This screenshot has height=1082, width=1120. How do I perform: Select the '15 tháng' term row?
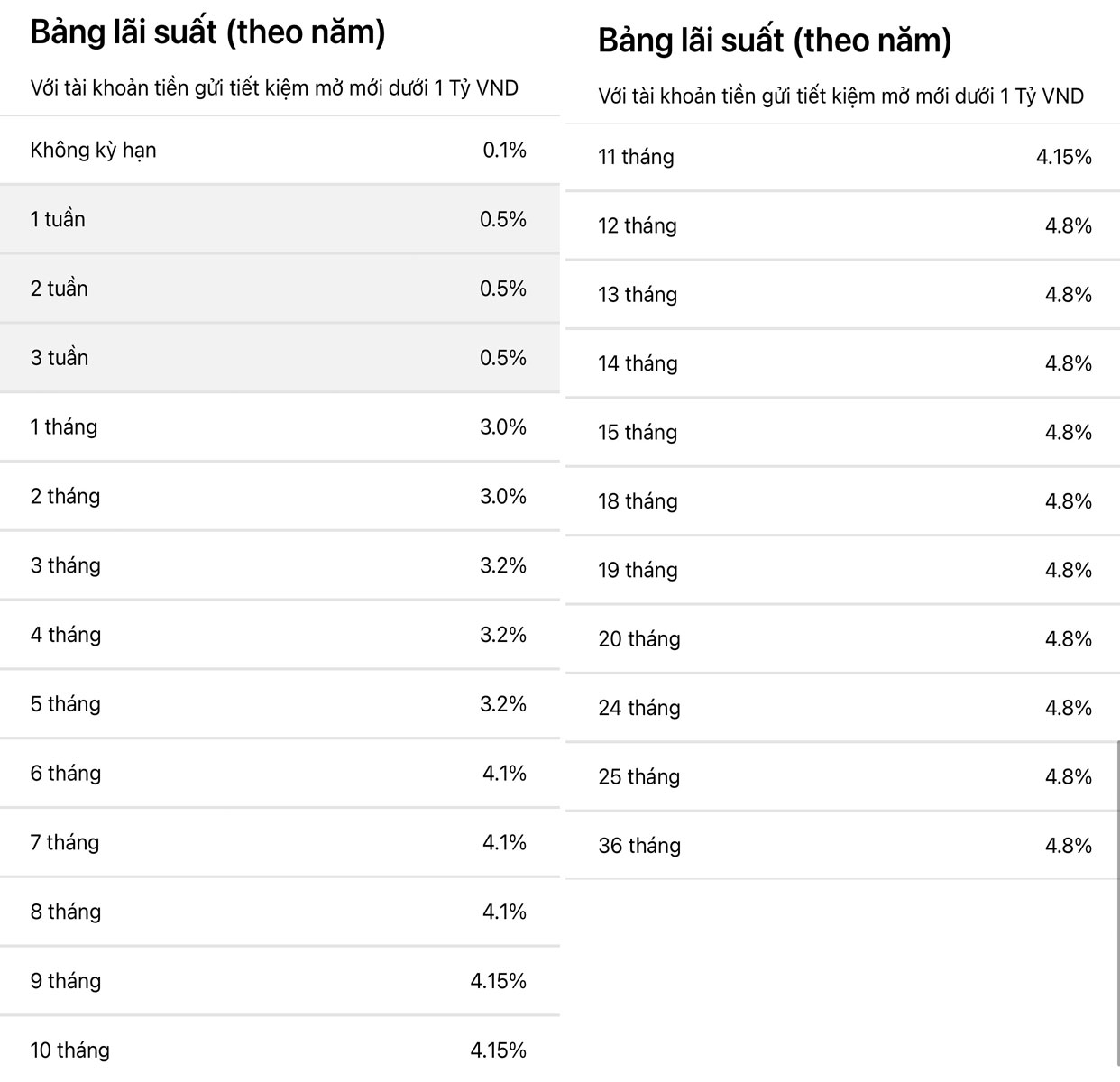[x=843, y=433]
